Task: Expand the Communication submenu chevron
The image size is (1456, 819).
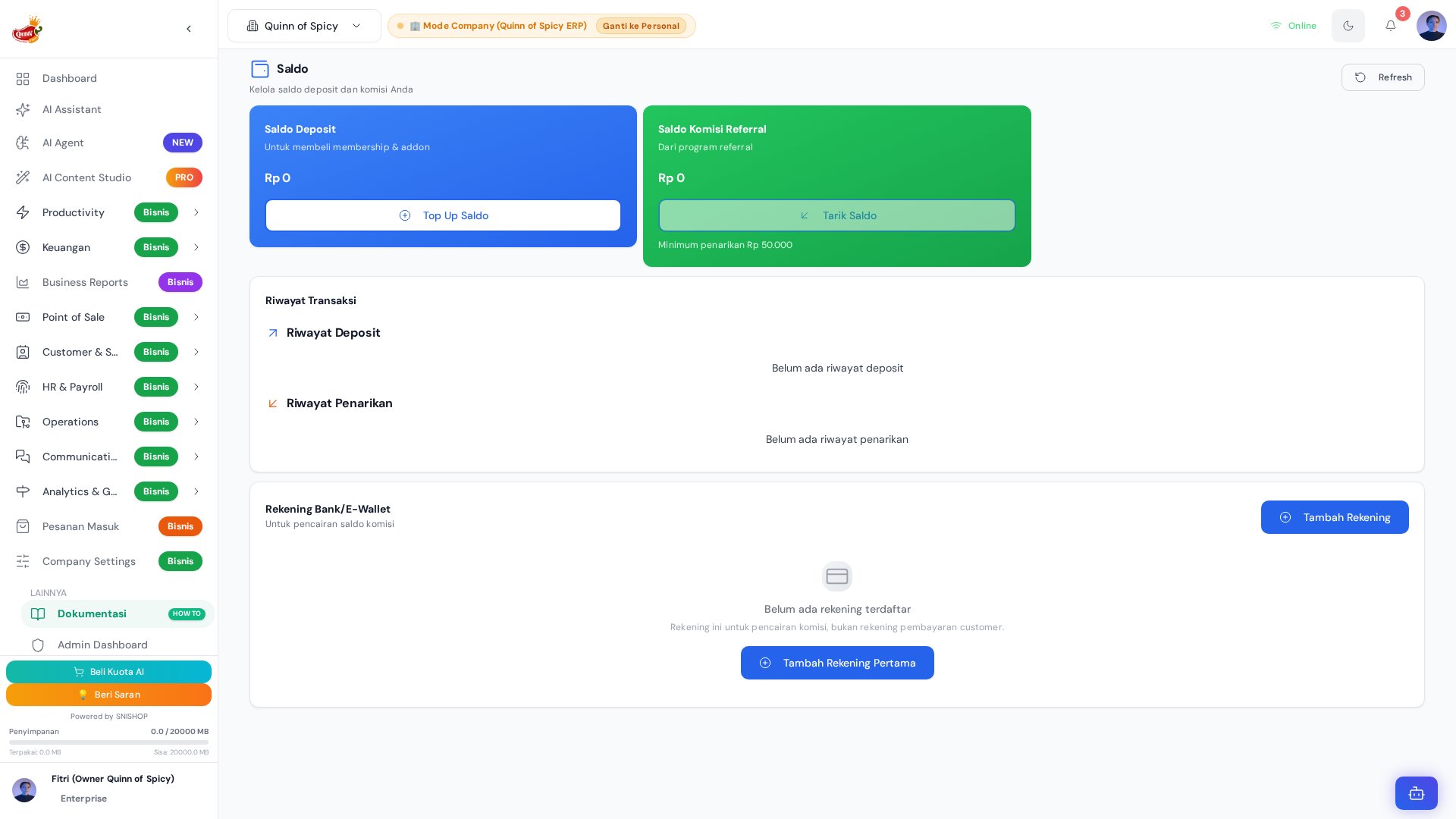Action: (196, 457)
